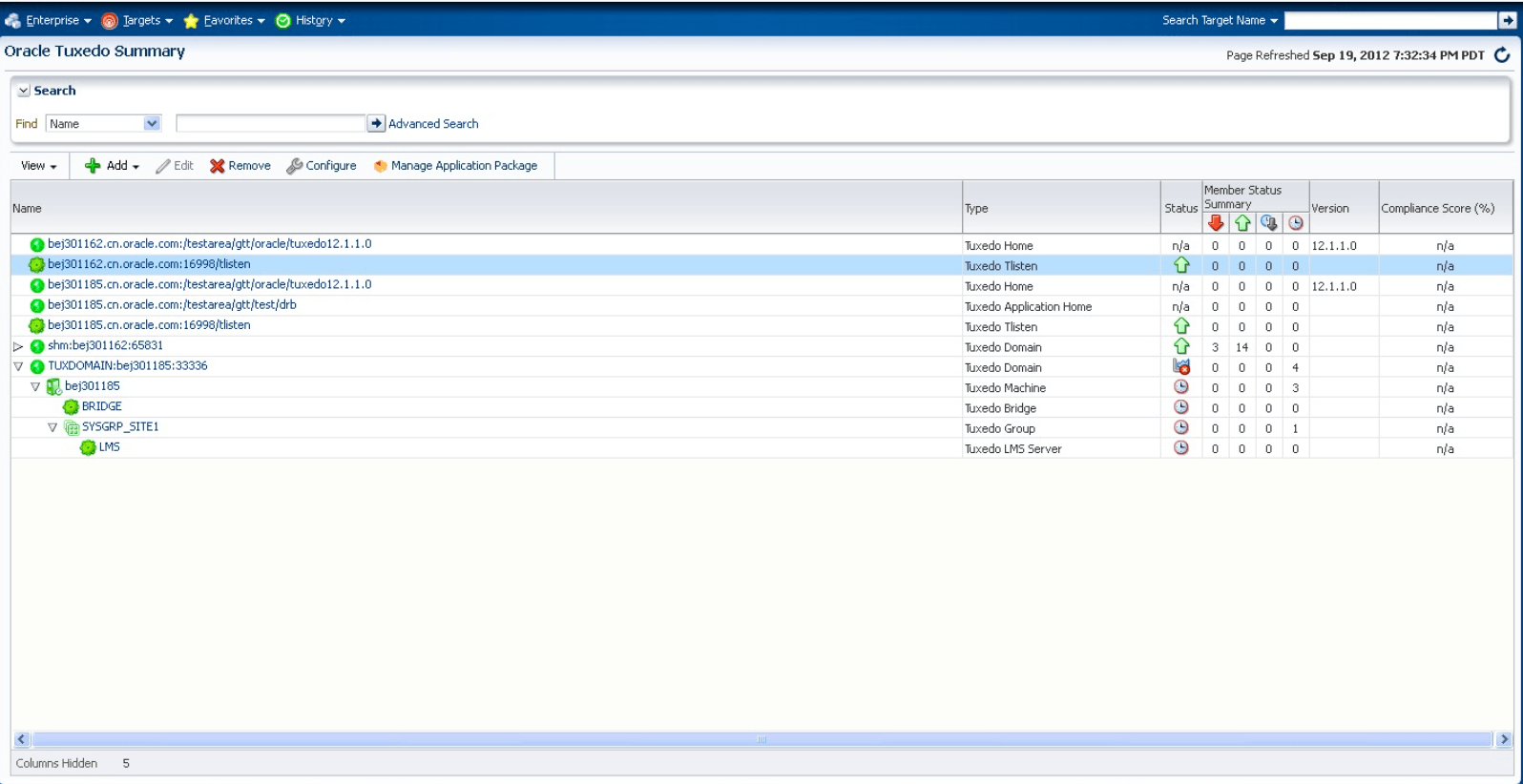1523x784 pixels.
Task: Click the bej301185 tlisten target icon
Action: pos(37,326)
